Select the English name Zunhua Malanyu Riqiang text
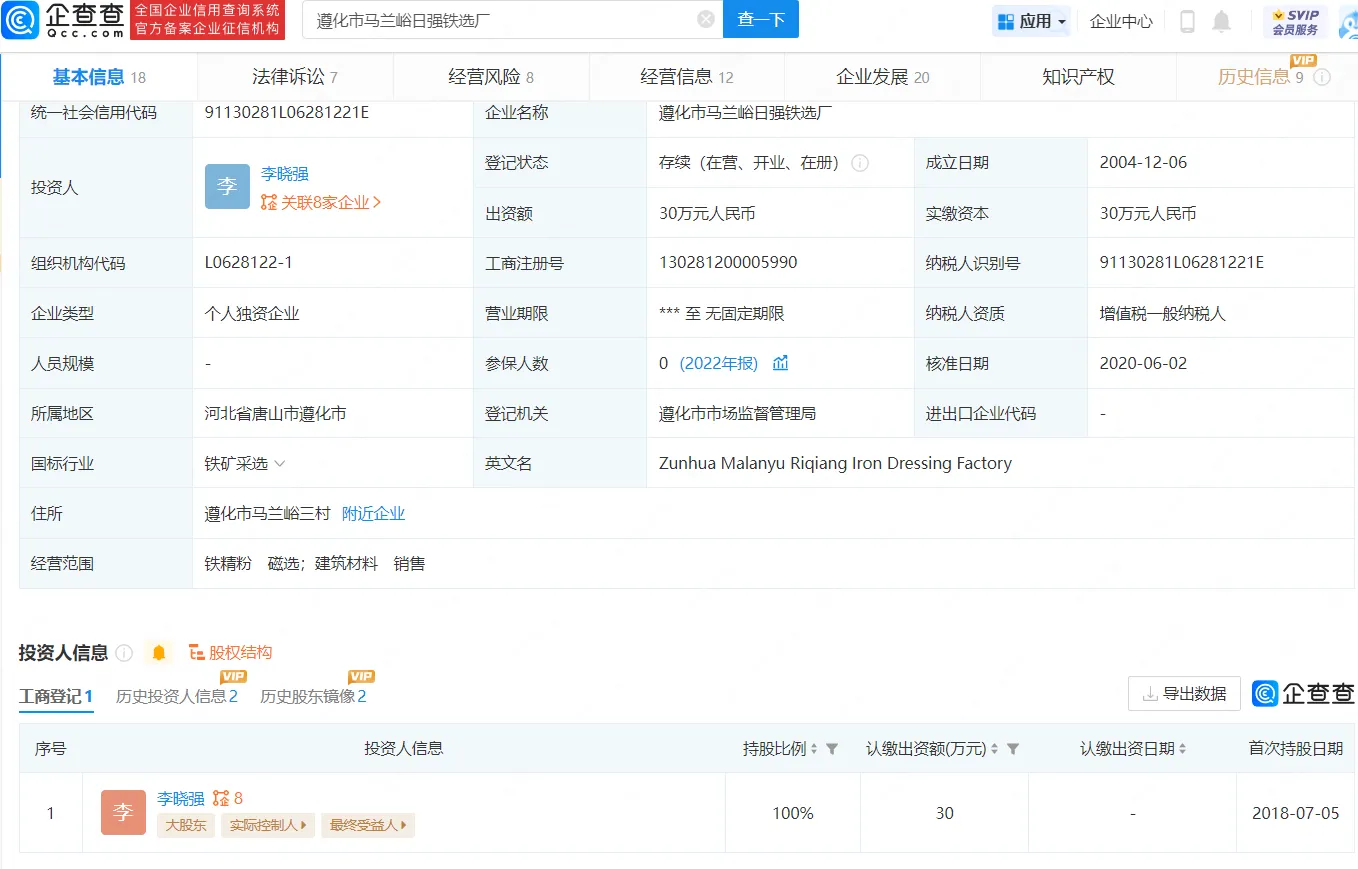This screenshot has height=869, width=1358. 835,463
